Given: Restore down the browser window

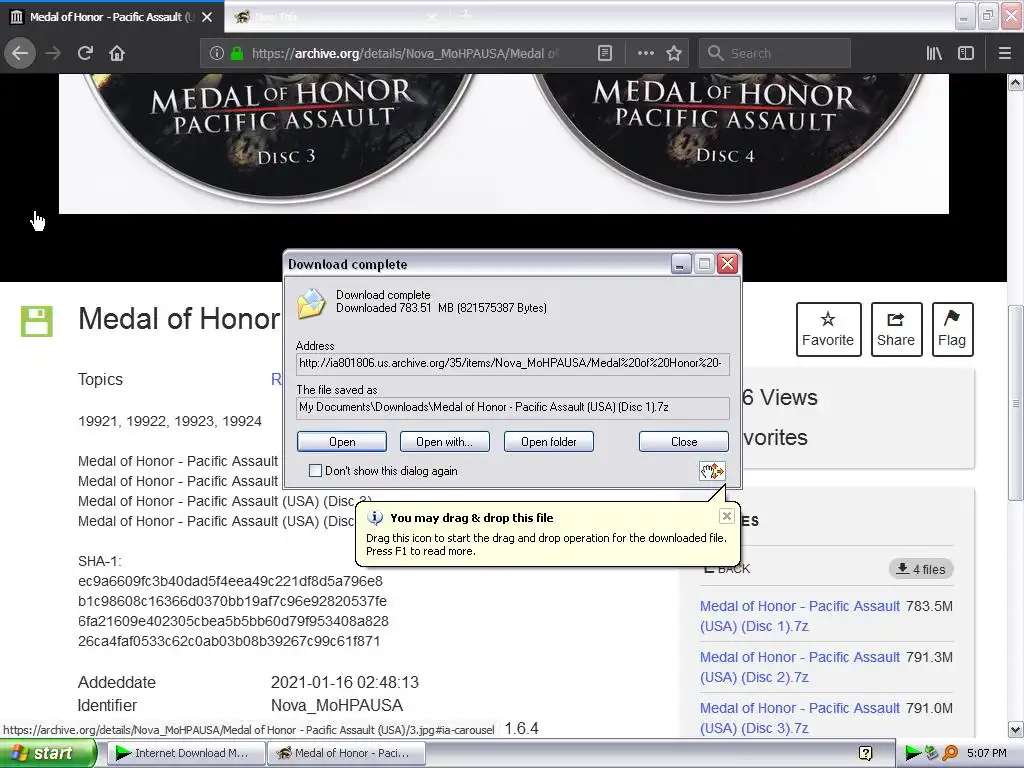Looking at the screenshot, I should [987, 16].
